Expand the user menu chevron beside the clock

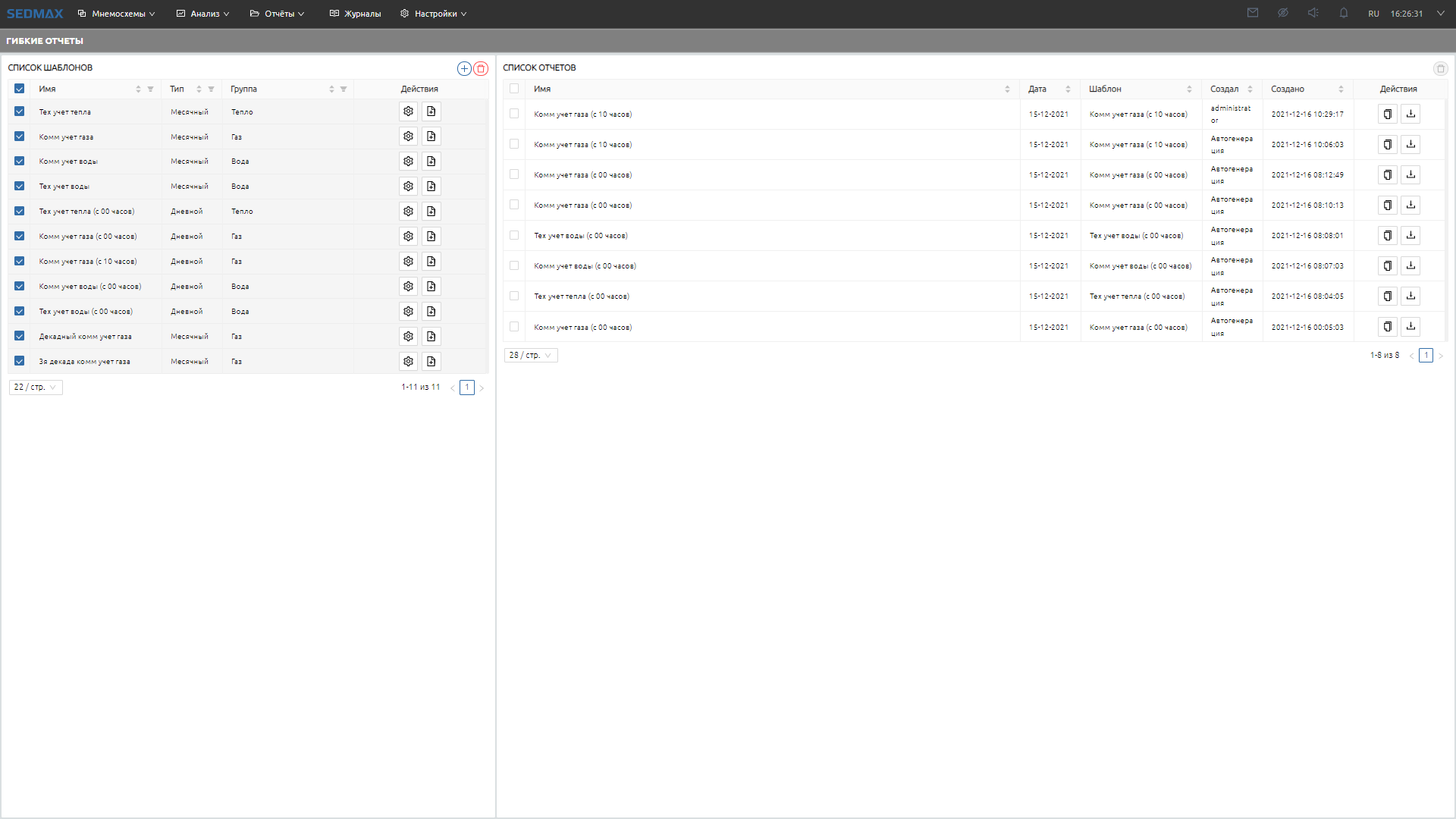click(1440, 13)
